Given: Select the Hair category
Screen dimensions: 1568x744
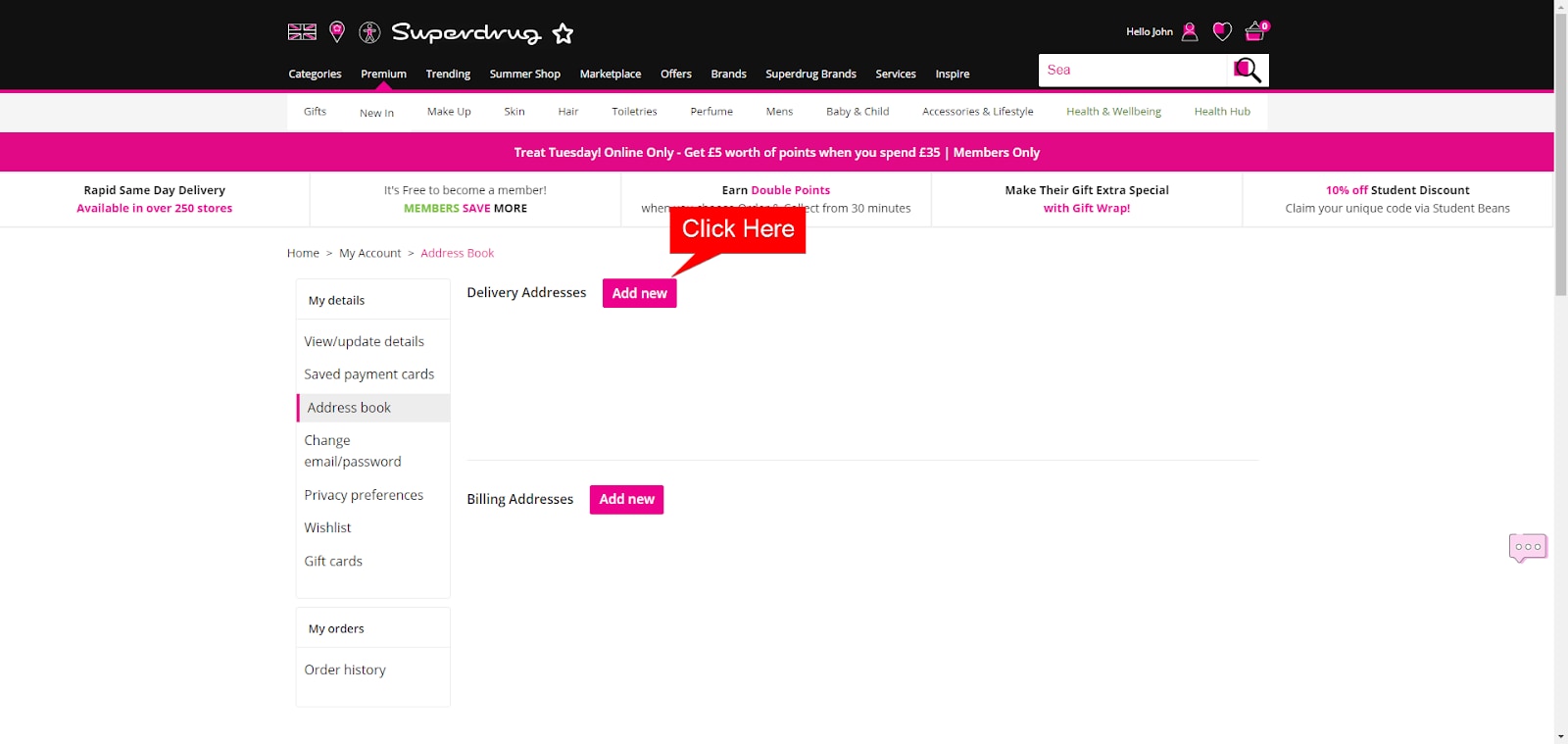Looking at the screenshot, I should (x=568, y=112).
